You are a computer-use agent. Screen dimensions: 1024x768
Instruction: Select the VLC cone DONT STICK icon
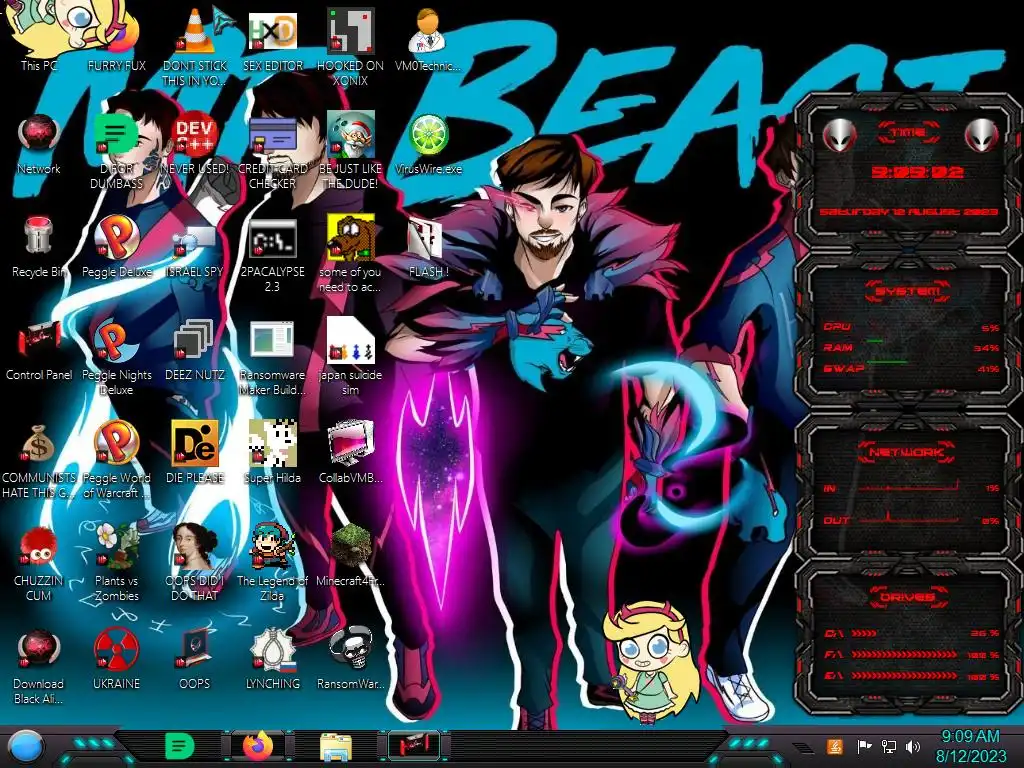(x=195, y=46)
